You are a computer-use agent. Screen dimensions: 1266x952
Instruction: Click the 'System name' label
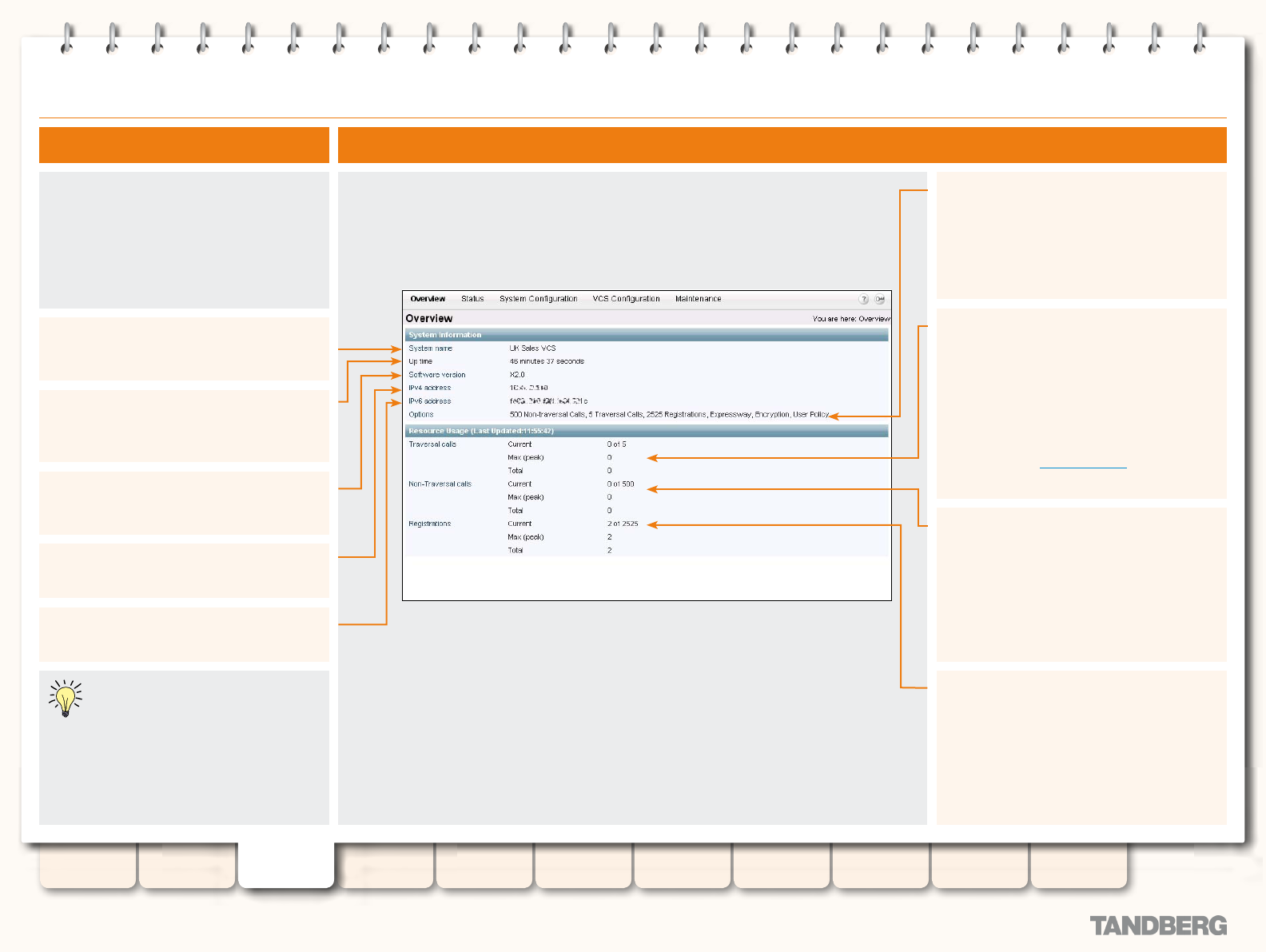point(431,349)
